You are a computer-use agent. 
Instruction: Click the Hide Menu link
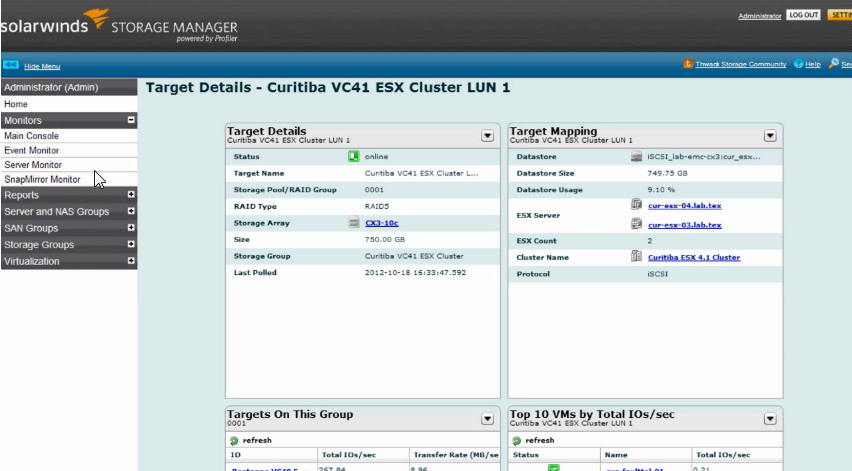click(x=42, y=66)
